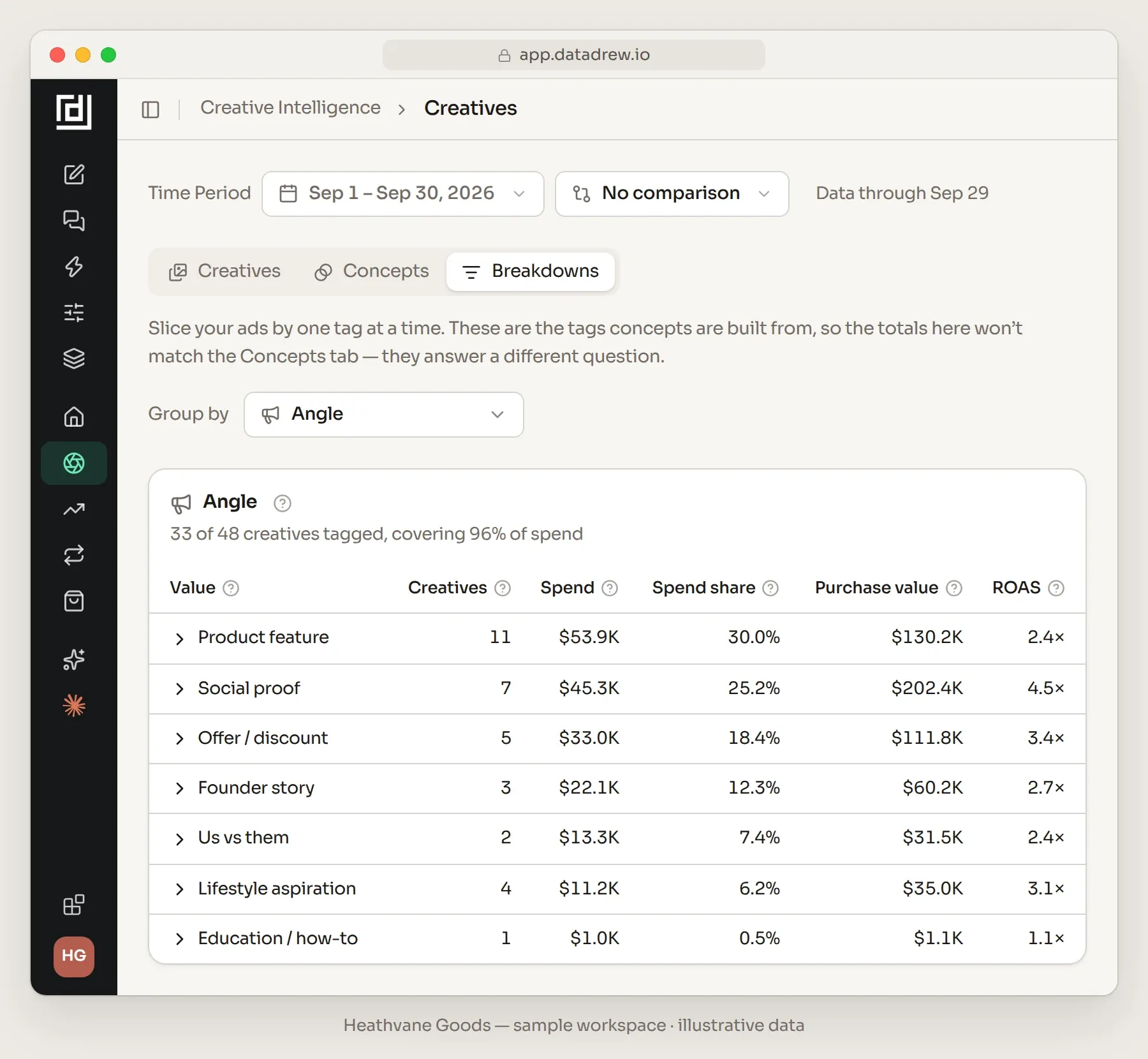Open the lightning bolt icon in sidebar

point(74,267)
